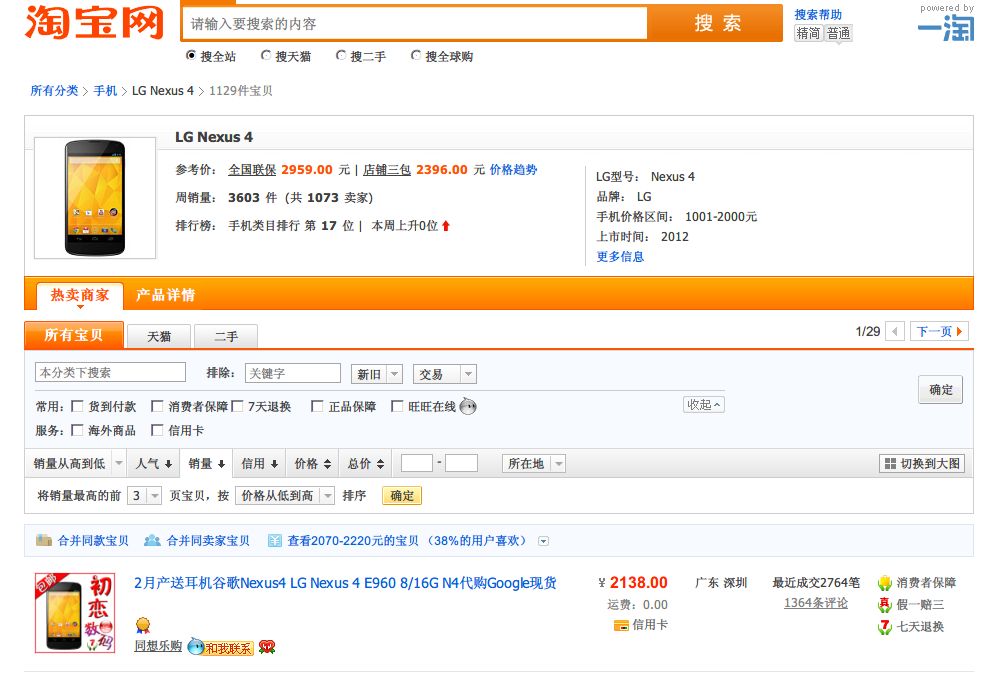Open seller 同想乐购 link
The image size is (1001, 675).
[x=158, y=646]
